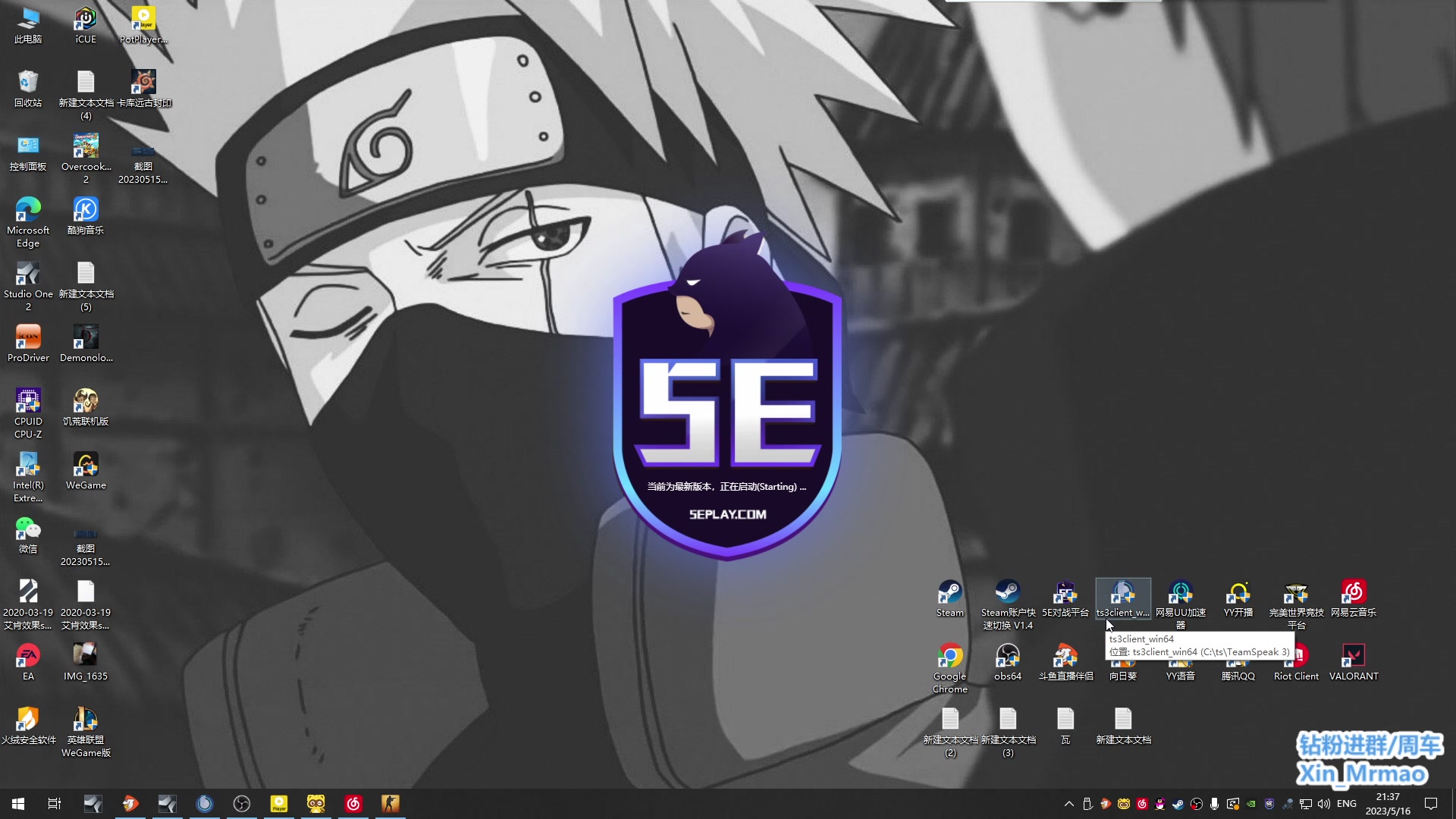Select the Demonolo... desktop shortcut
This screenshot has width=1456, height=819.
click(86, 344)
